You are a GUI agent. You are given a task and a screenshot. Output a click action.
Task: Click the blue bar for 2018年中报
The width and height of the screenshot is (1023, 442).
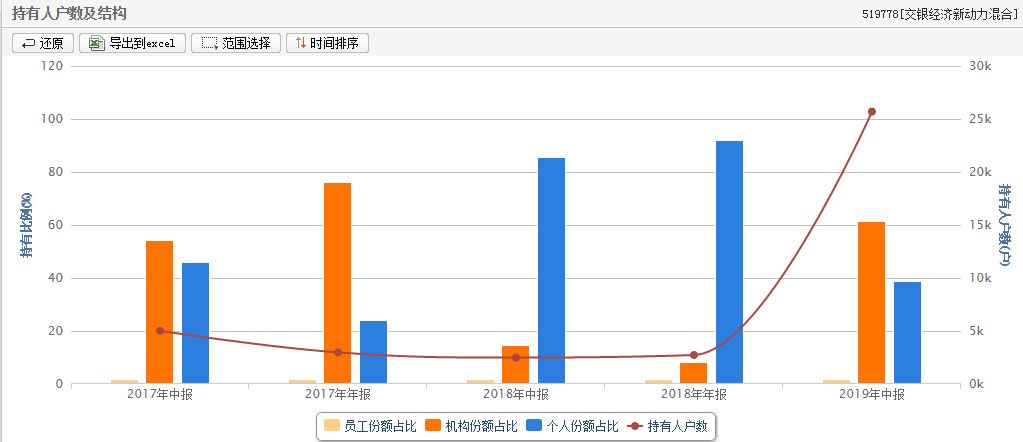pyautogui.click(x=551, y=270)
